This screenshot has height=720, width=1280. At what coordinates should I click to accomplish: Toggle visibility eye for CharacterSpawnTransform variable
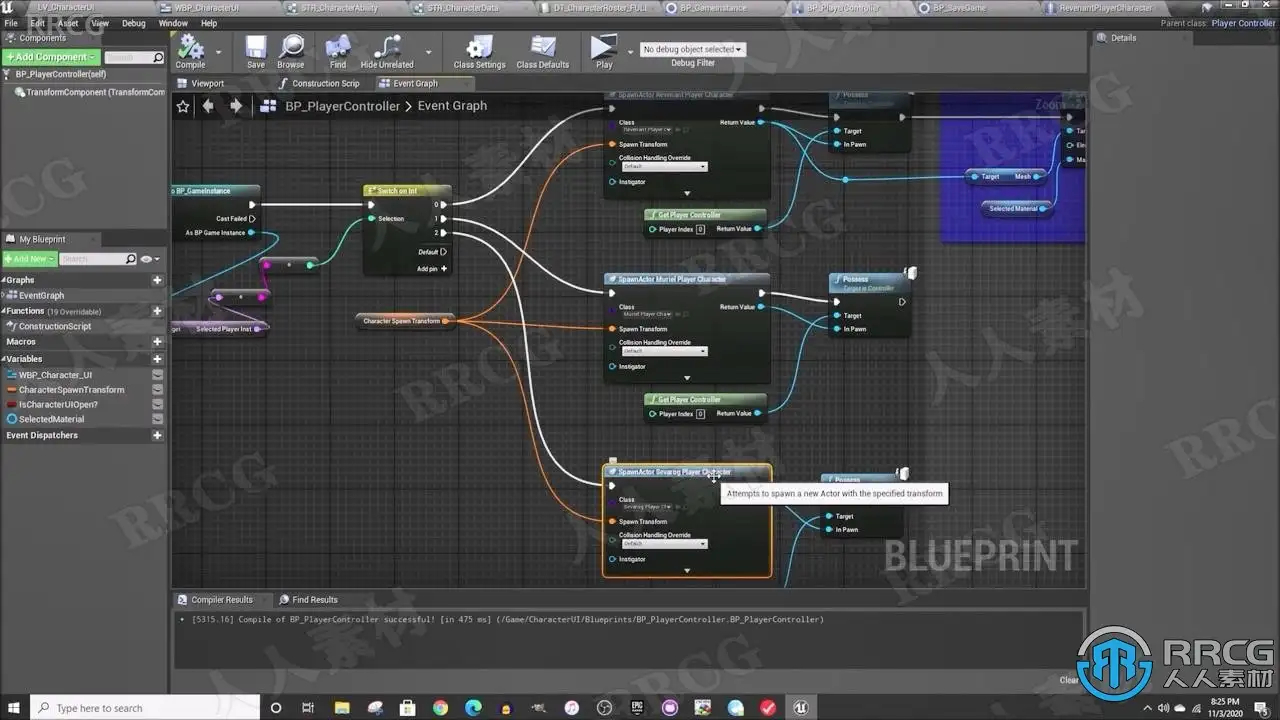157,390
